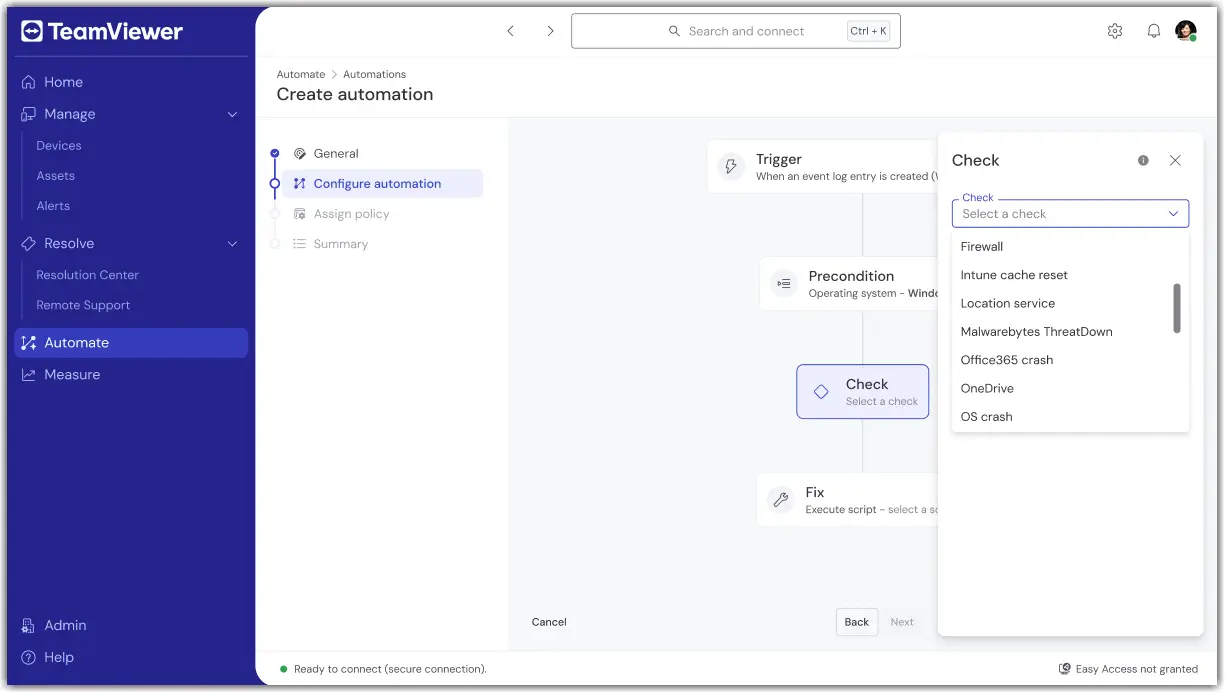Collapse the Resolve section chevron

[x=232, y=243]
